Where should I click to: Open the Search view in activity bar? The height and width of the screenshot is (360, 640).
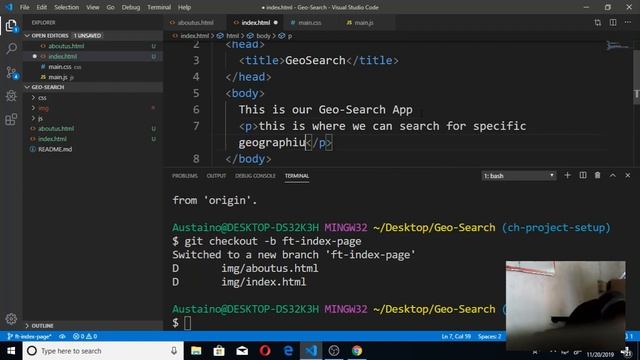pyautogui.click(x=11, y=49)
